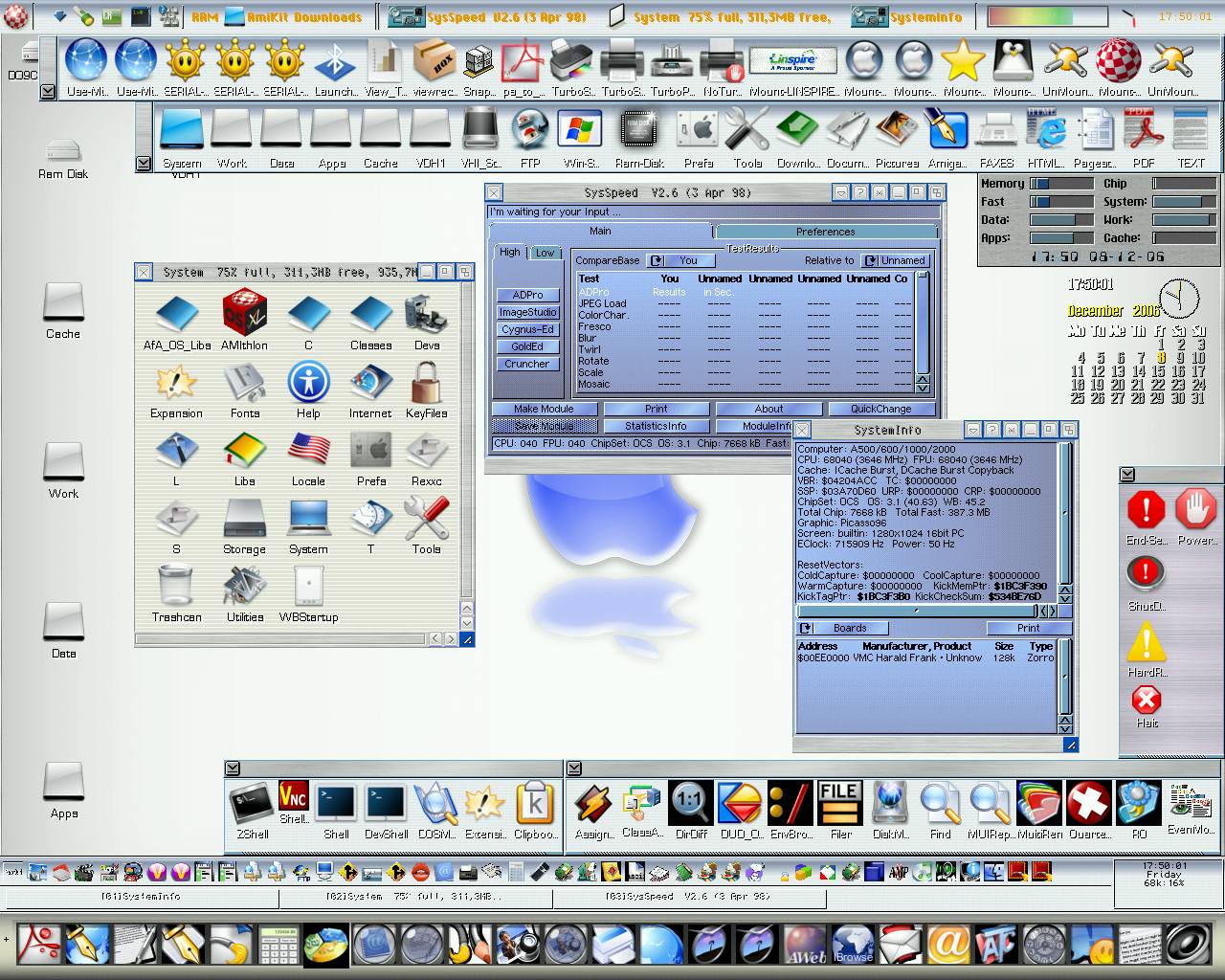
Task: Collapse the End-Session power panel via arrow
Action: [x=1127, y=475]
